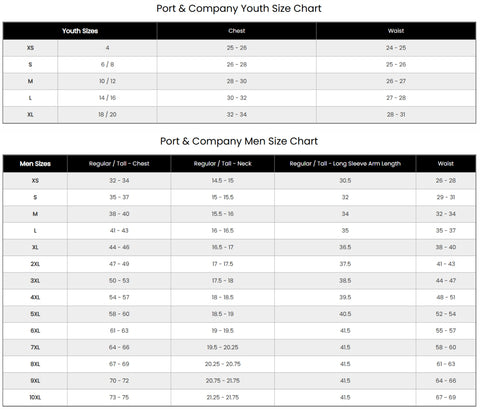Select the Chest header in youth chart
This screenshot has height=410, width=480.
point(237,31)
